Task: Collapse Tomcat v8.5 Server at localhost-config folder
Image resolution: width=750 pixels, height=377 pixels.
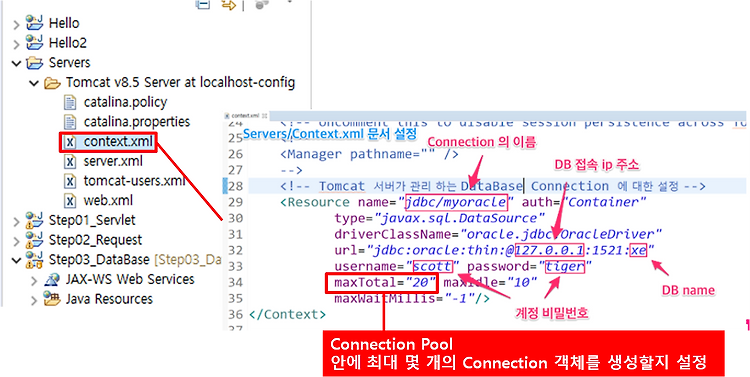Action: (x=33, y=83)
